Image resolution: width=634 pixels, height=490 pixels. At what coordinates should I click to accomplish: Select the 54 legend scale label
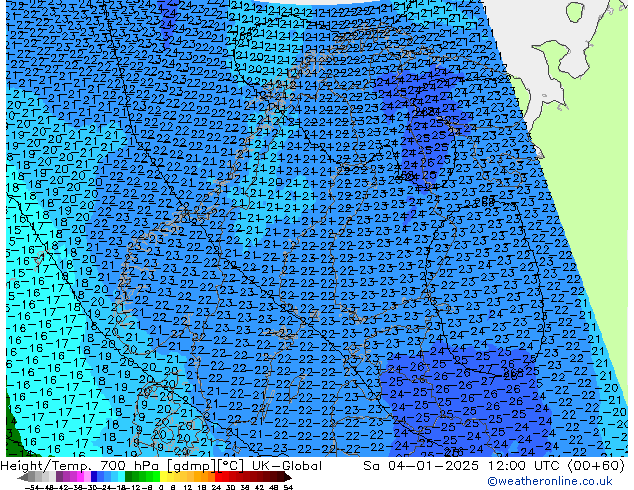pos(287,488)
